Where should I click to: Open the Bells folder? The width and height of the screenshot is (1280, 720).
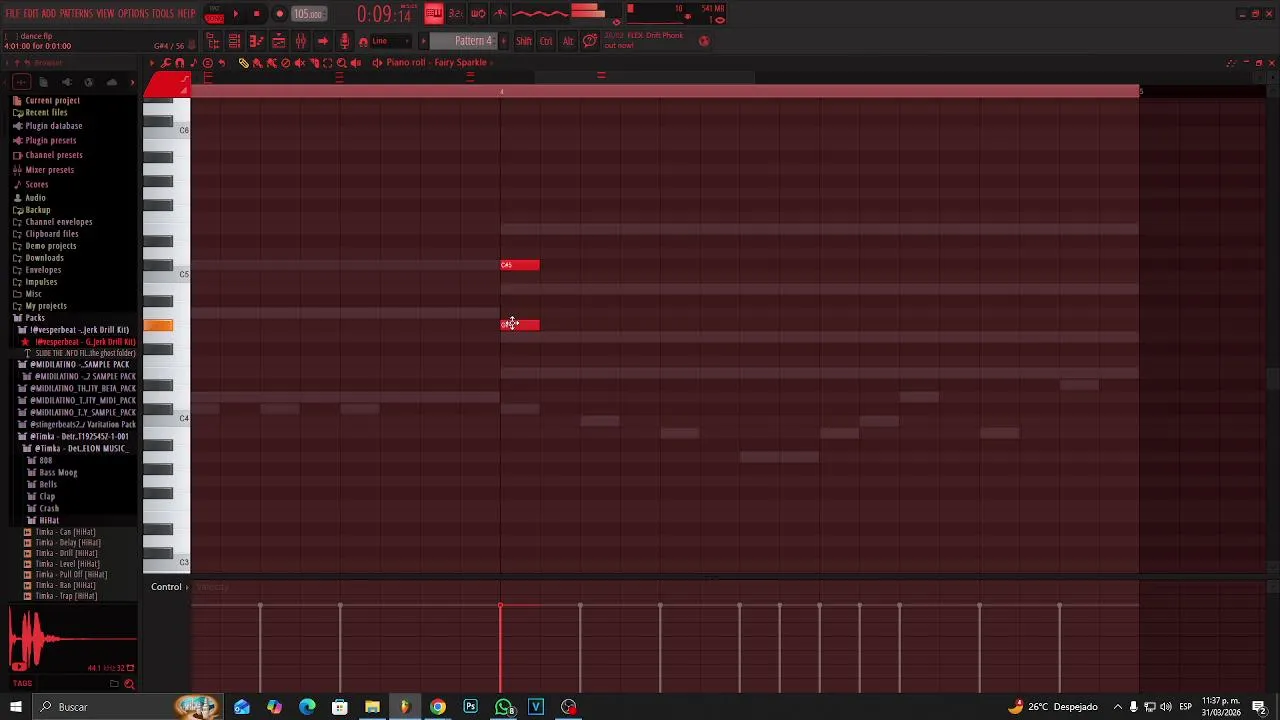pyautogui.click(x=47, y=484)
